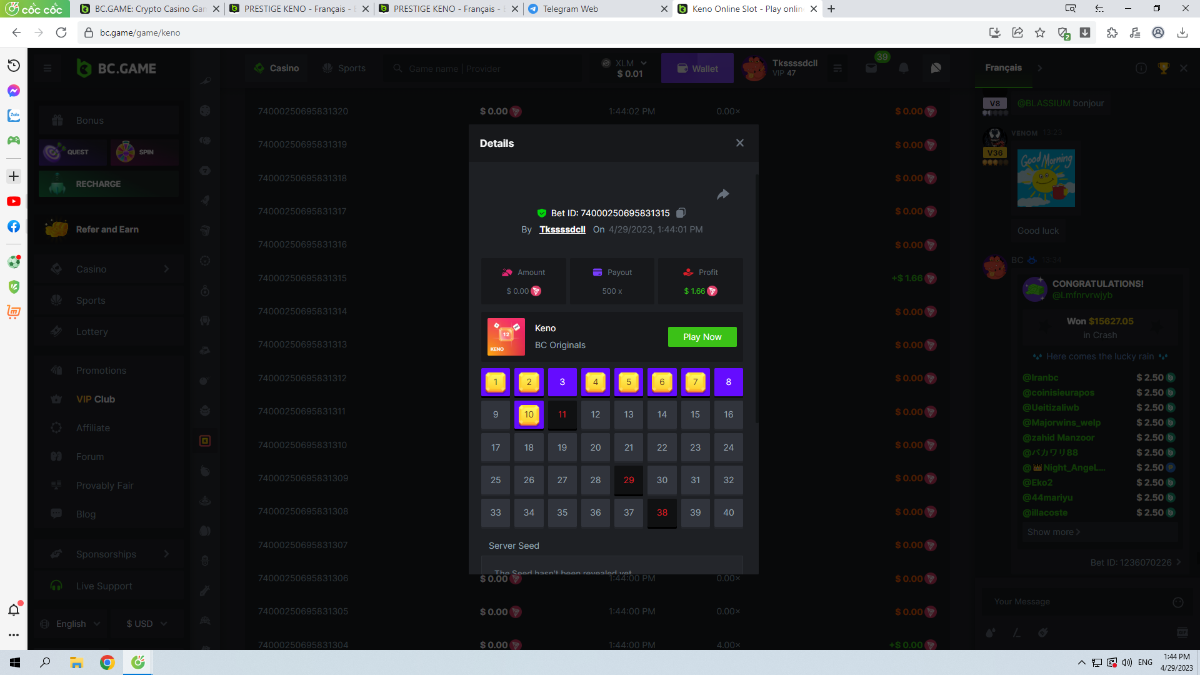Click the share arrow icon in Details
The height and width of the screenshot is (675, 1200).
pos(723,194)
